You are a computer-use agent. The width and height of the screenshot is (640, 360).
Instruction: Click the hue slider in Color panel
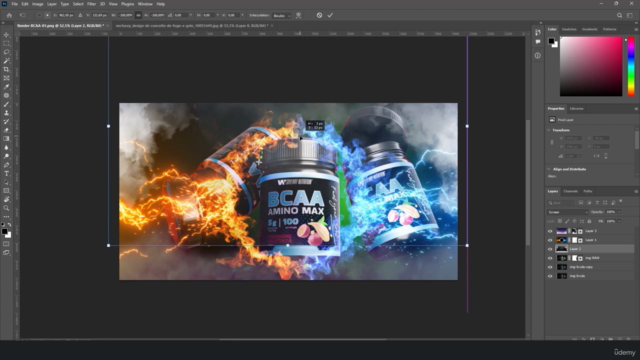(x=631, y=67)
